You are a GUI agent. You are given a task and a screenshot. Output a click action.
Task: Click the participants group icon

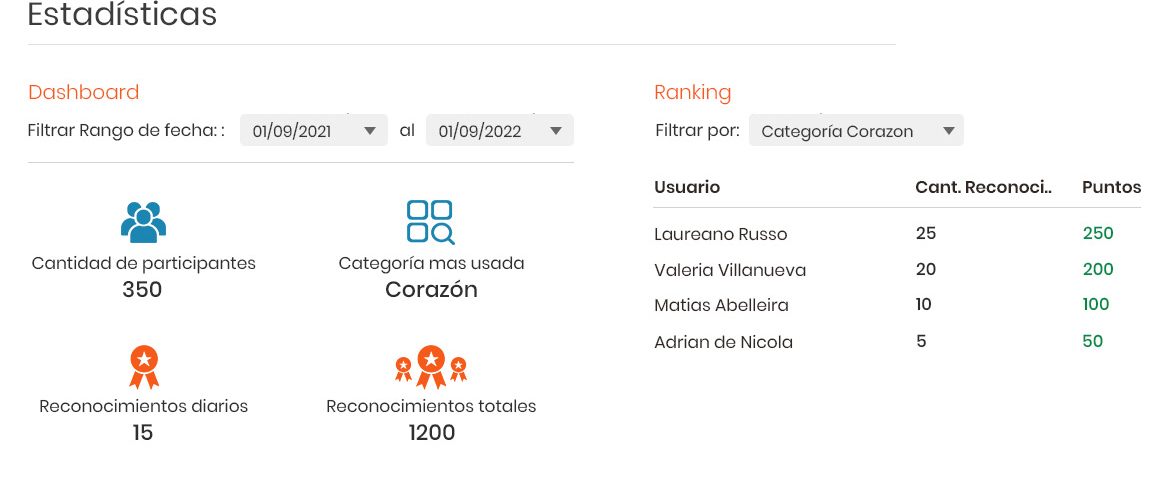[144, 222]
